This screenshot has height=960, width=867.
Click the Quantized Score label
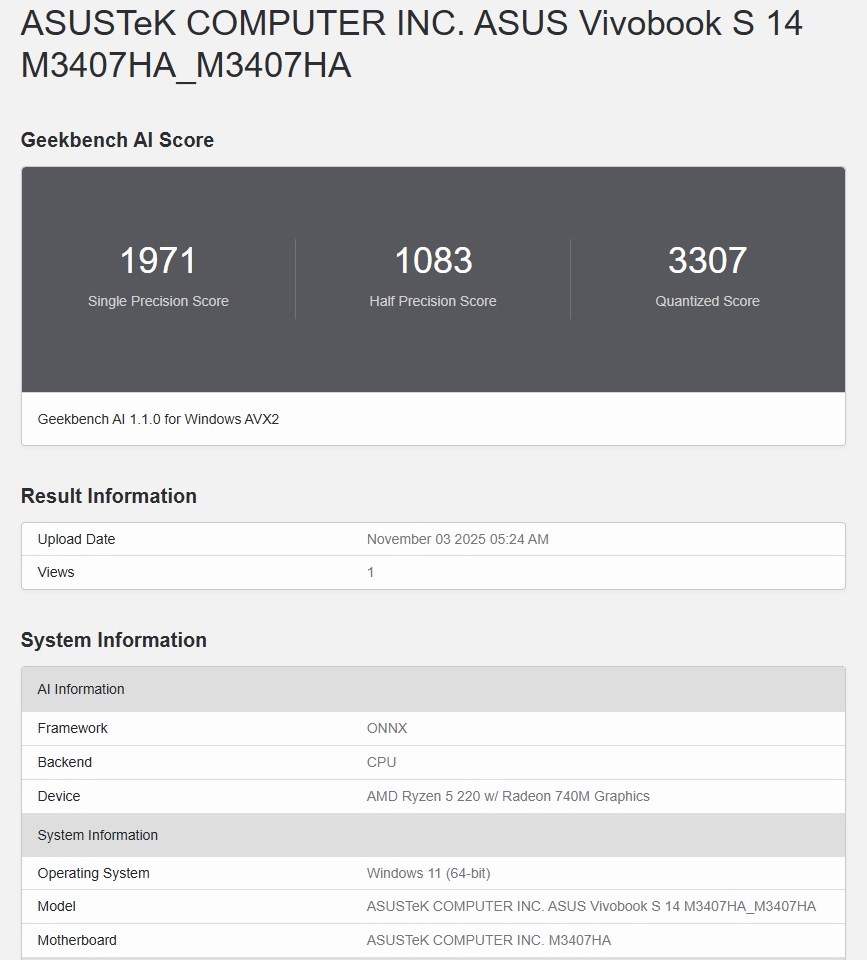pos(707,301)
